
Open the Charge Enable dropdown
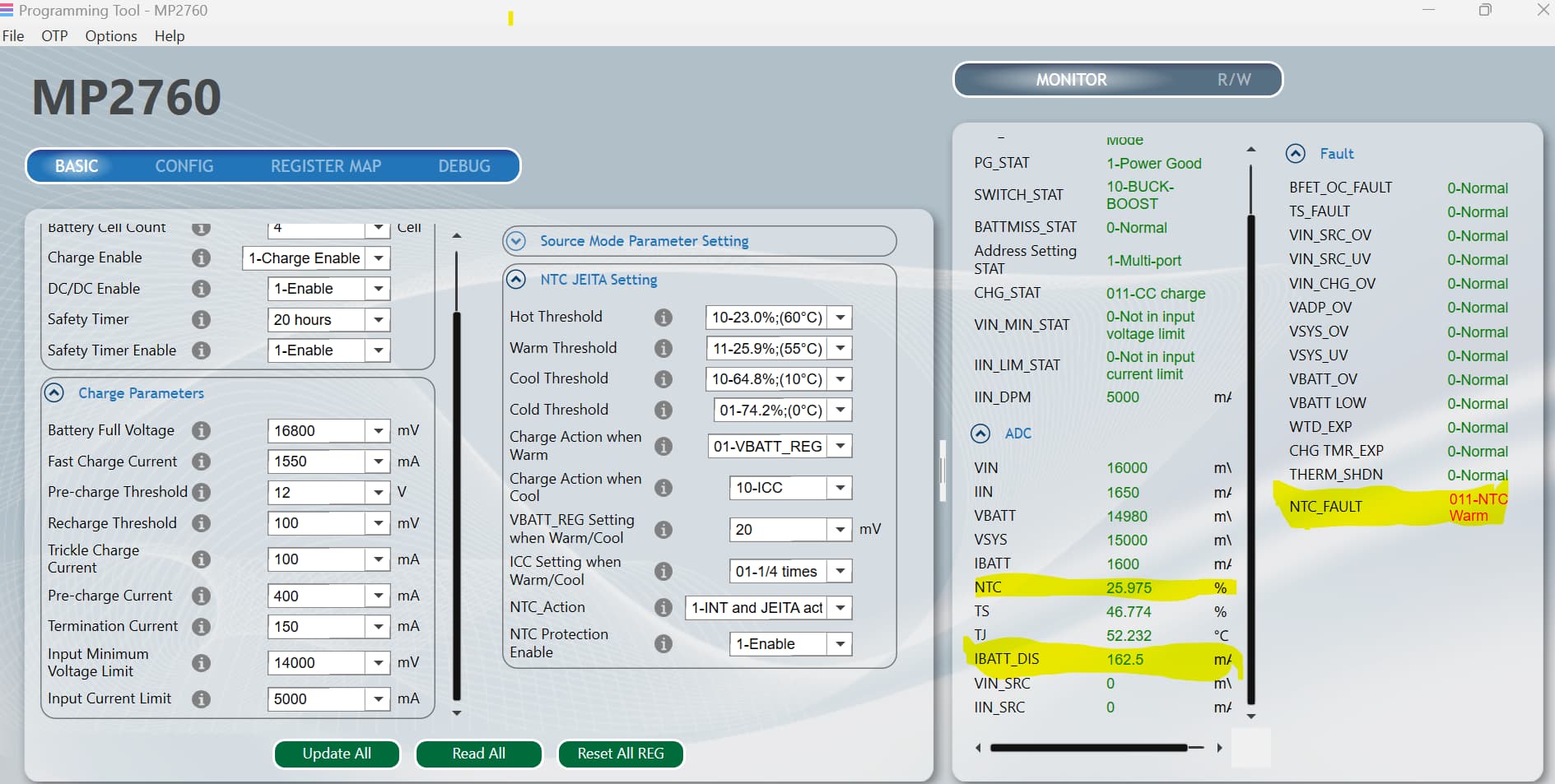379,258
